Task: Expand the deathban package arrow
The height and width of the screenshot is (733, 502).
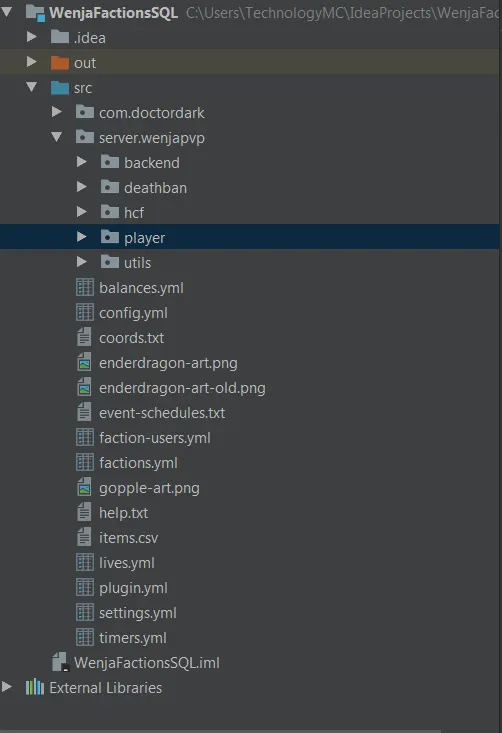Action: pyautogui.click(x=81, y=187)
